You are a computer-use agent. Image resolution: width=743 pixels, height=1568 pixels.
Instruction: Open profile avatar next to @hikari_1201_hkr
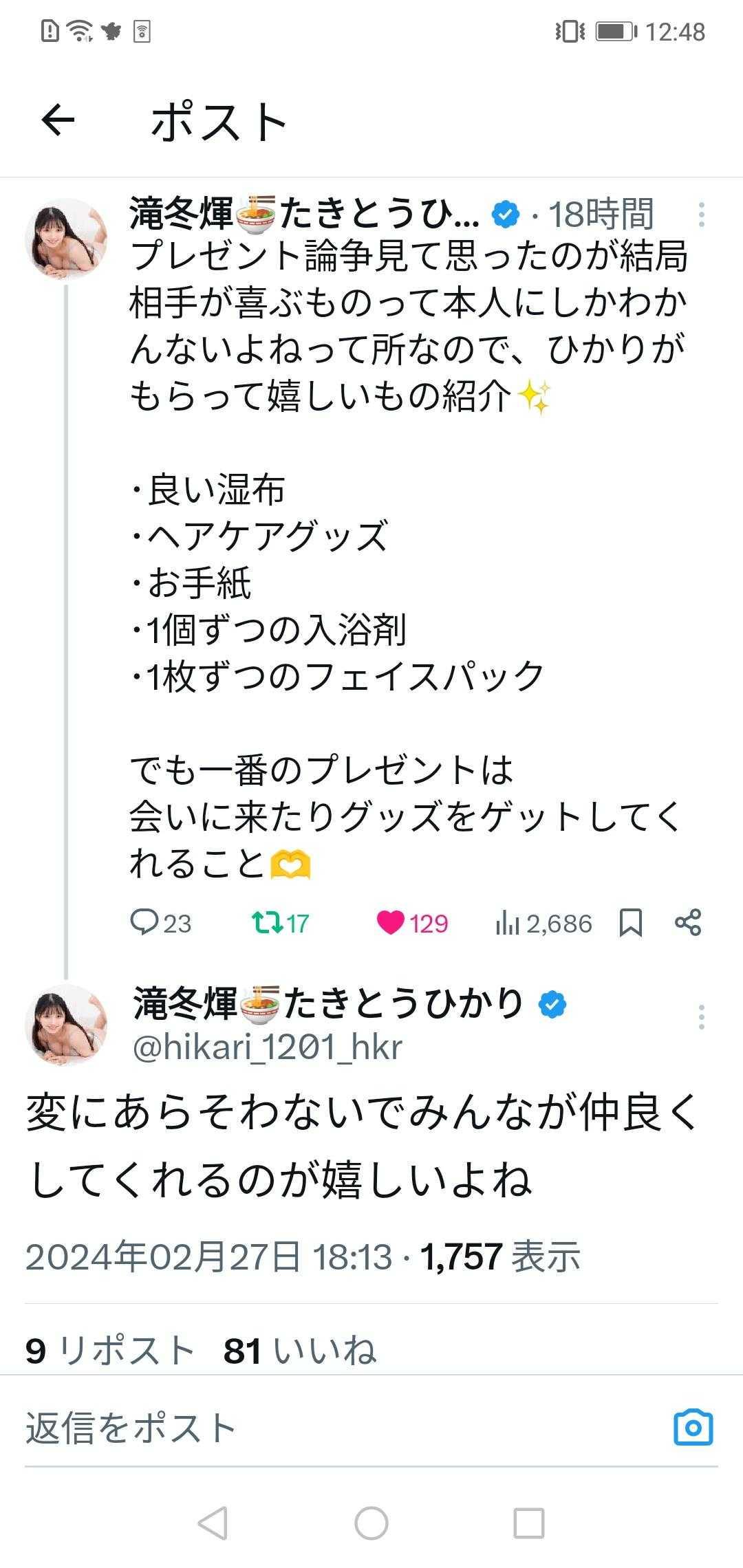pos(67,1025)
